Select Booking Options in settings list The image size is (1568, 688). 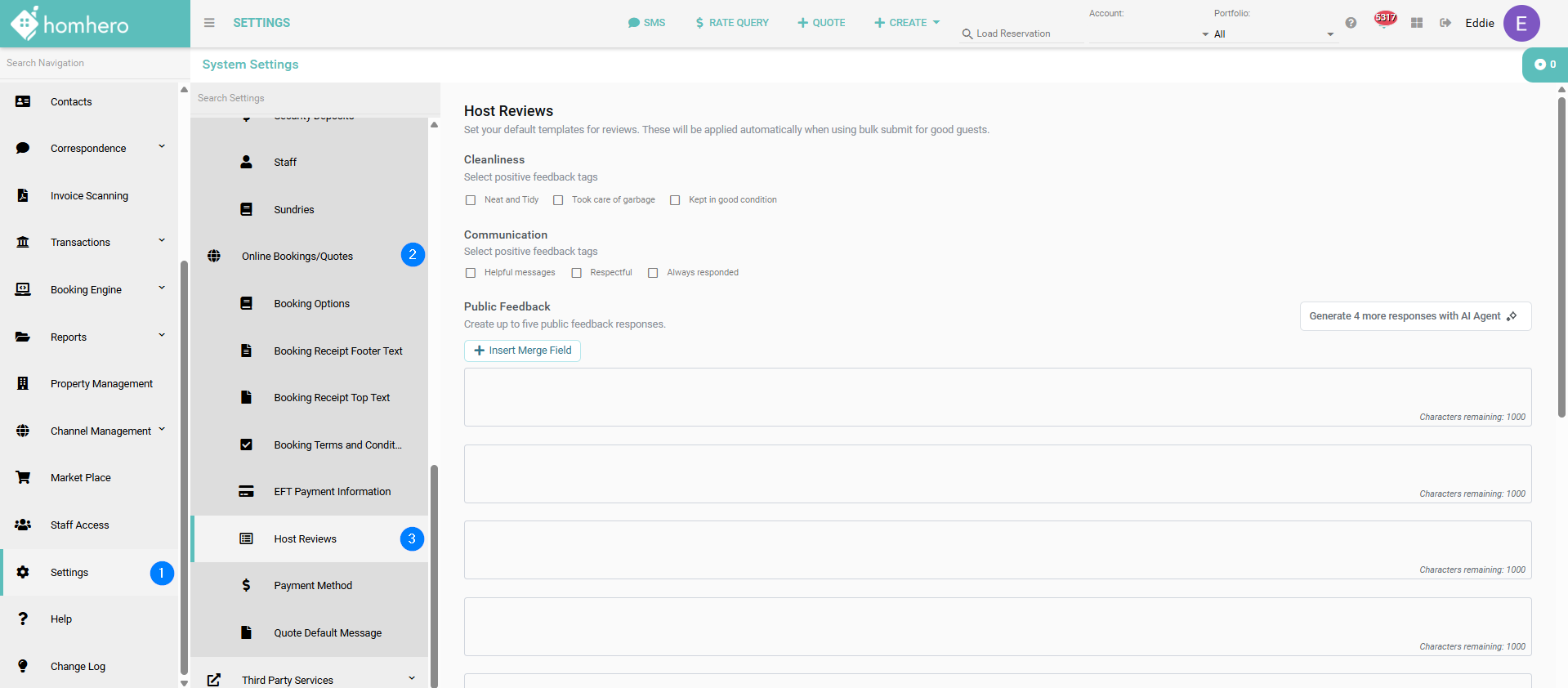coord(311,304)
